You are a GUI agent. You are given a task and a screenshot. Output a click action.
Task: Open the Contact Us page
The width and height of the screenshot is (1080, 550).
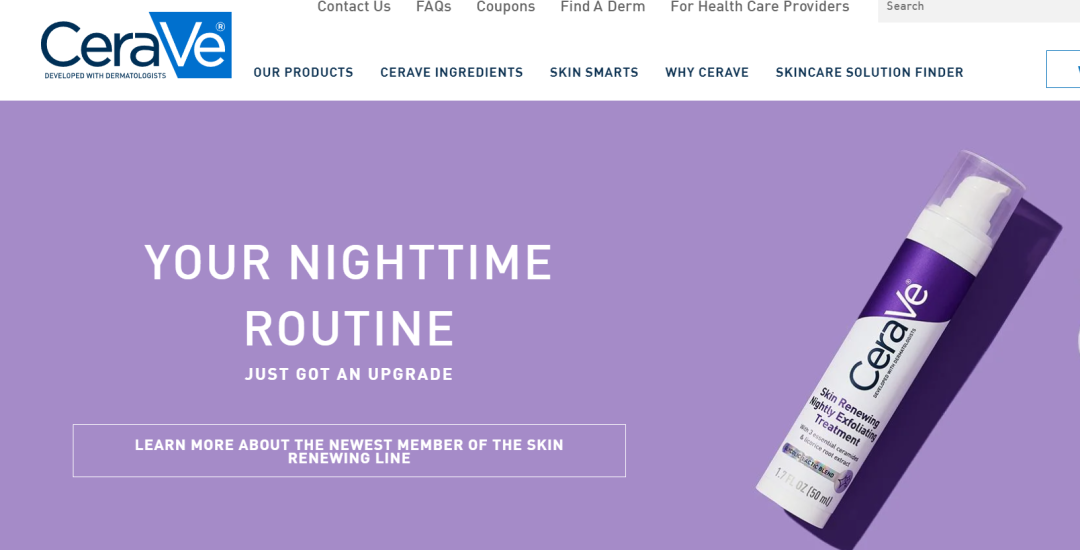coord(354,7)
